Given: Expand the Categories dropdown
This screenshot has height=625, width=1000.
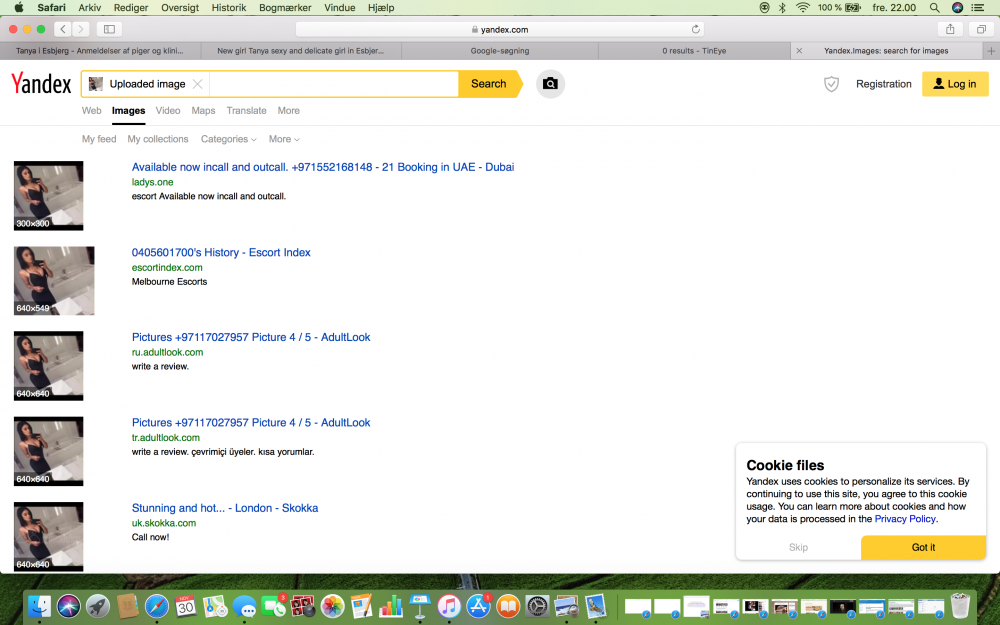Looking at the screenshot, I should (228, 139).
